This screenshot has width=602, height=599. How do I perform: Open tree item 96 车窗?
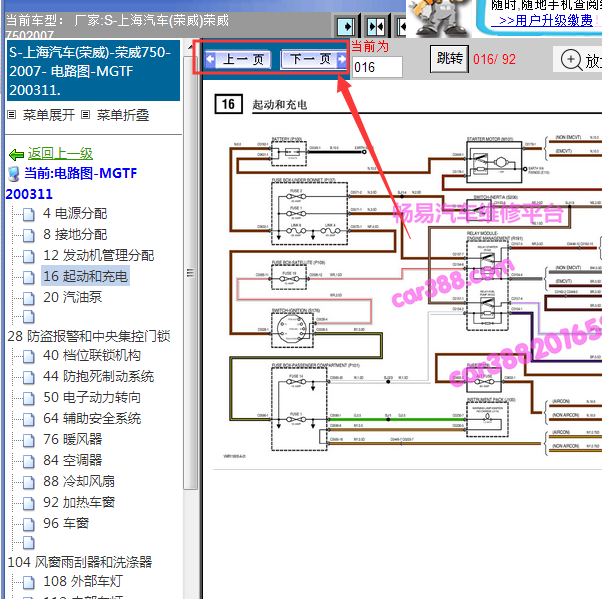coord(66,523)
